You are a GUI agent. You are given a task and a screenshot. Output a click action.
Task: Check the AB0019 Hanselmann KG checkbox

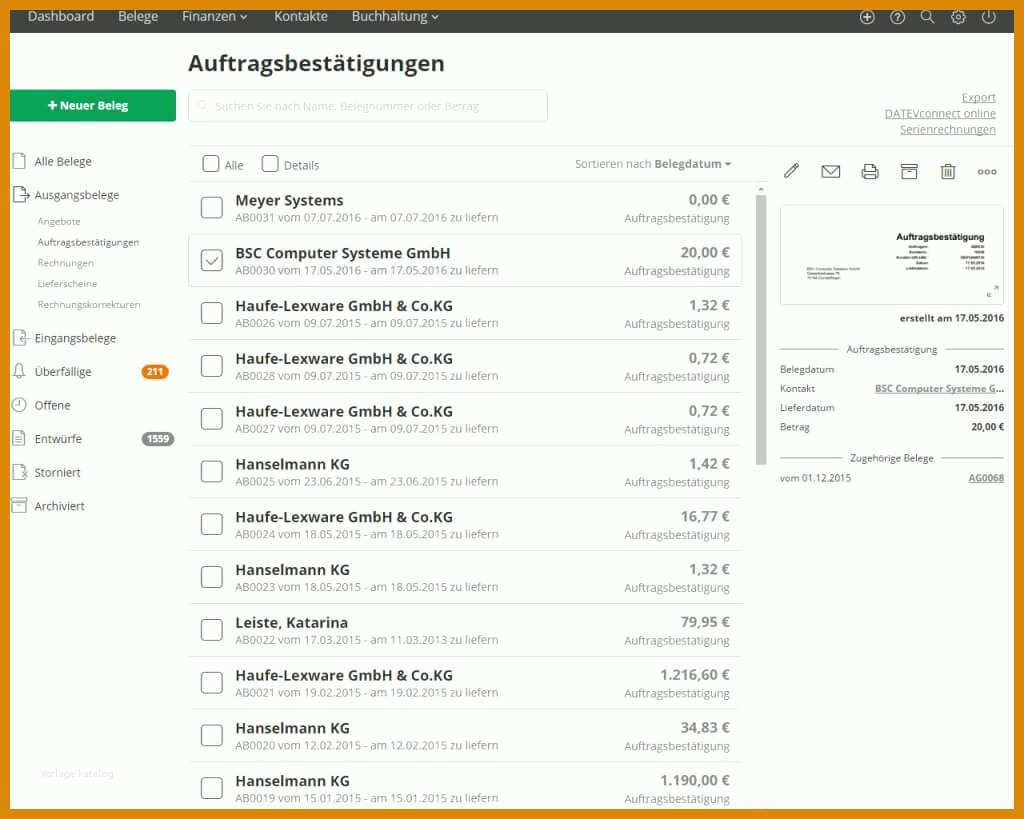tap(212, 788)
